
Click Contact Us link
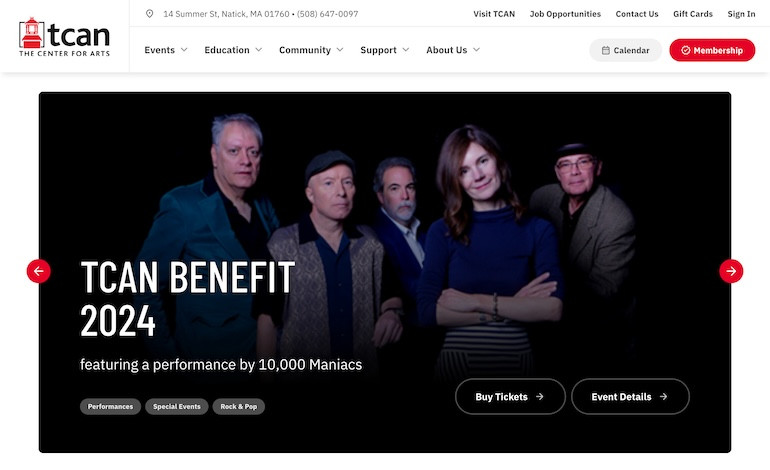637,14
